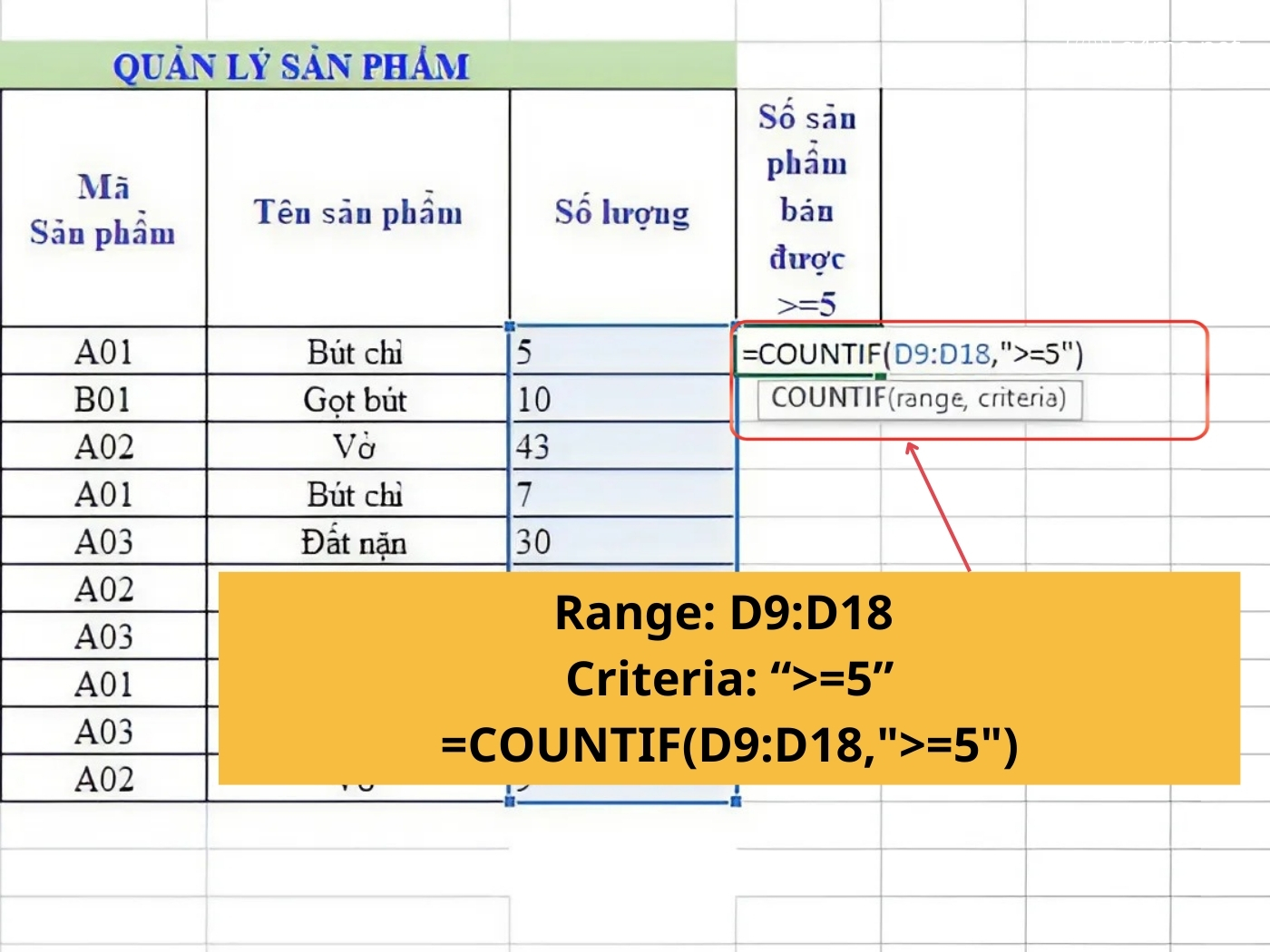Select the QUẢN LÝ SẢN PHẨM title cell

click(367, 65)
